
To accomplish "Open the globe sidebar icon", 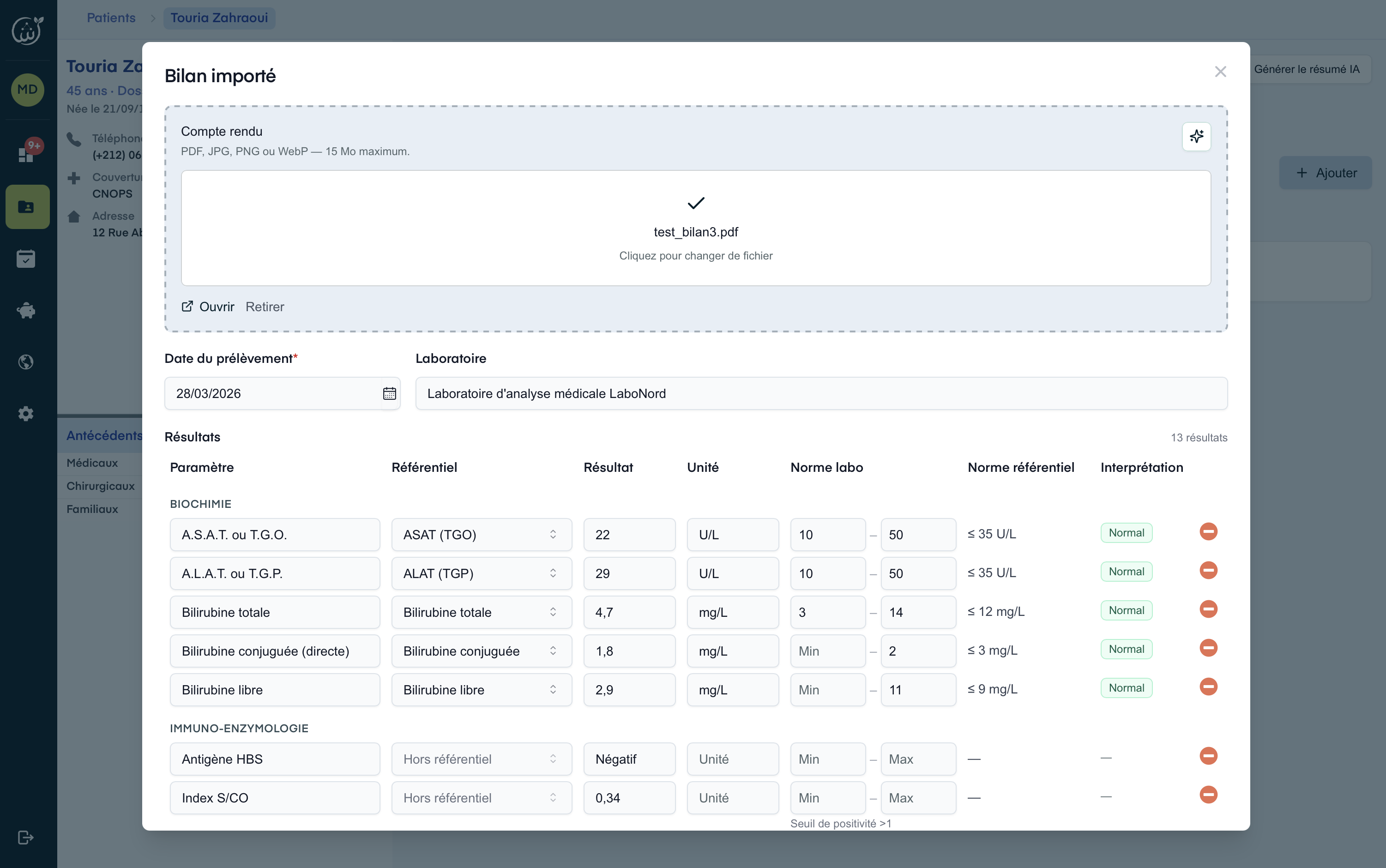I will 26,362.
